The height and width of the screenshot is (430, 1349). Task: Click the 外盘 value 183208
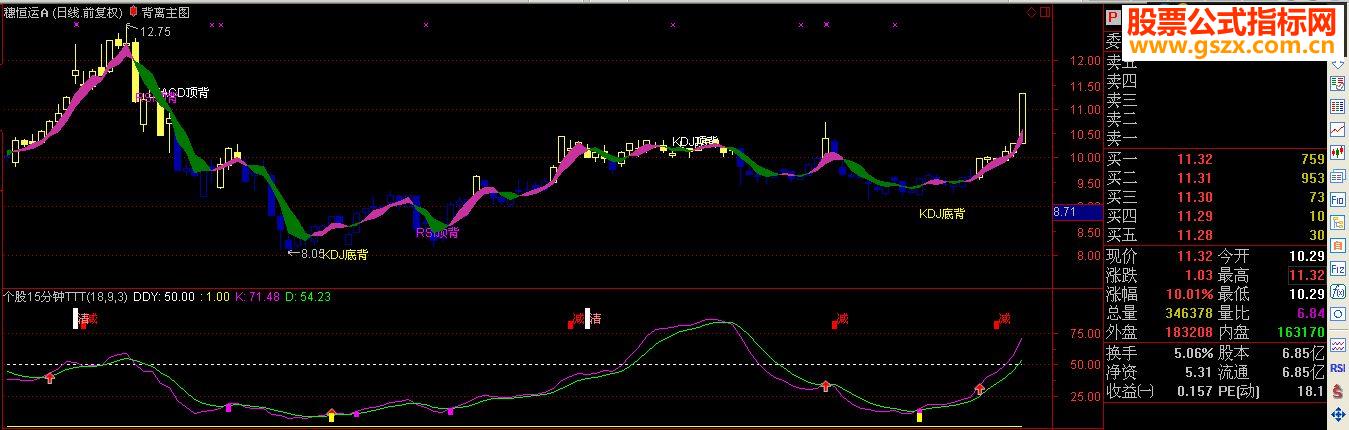[1190, 332]
